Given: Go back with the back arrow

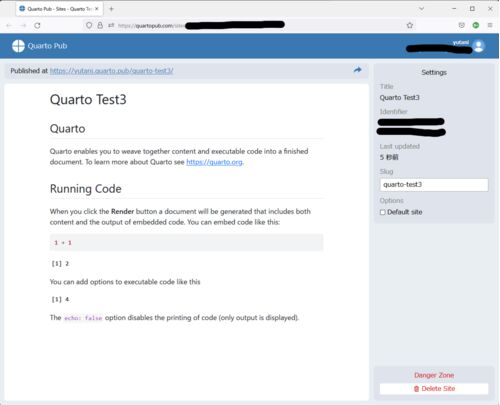Looking at the screenshot, I should (x=9, y=25).
